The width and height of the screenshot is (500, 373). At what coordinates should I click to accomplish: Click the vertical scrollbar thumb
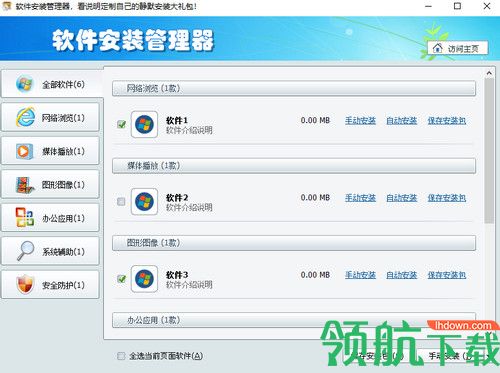[x=489, y=151]
